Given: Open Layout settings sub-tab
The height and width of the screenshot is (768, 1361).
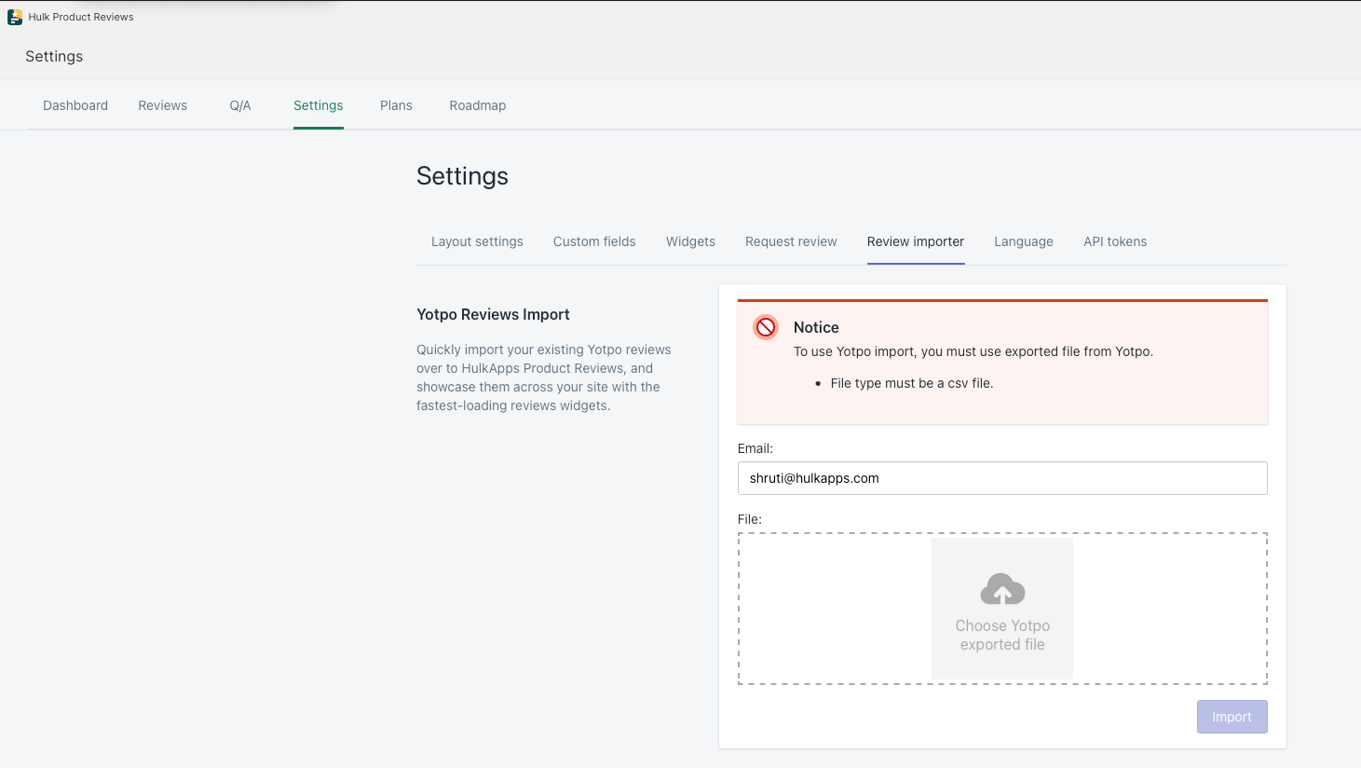Looking at the screenshot, I should tap(477, 241).
